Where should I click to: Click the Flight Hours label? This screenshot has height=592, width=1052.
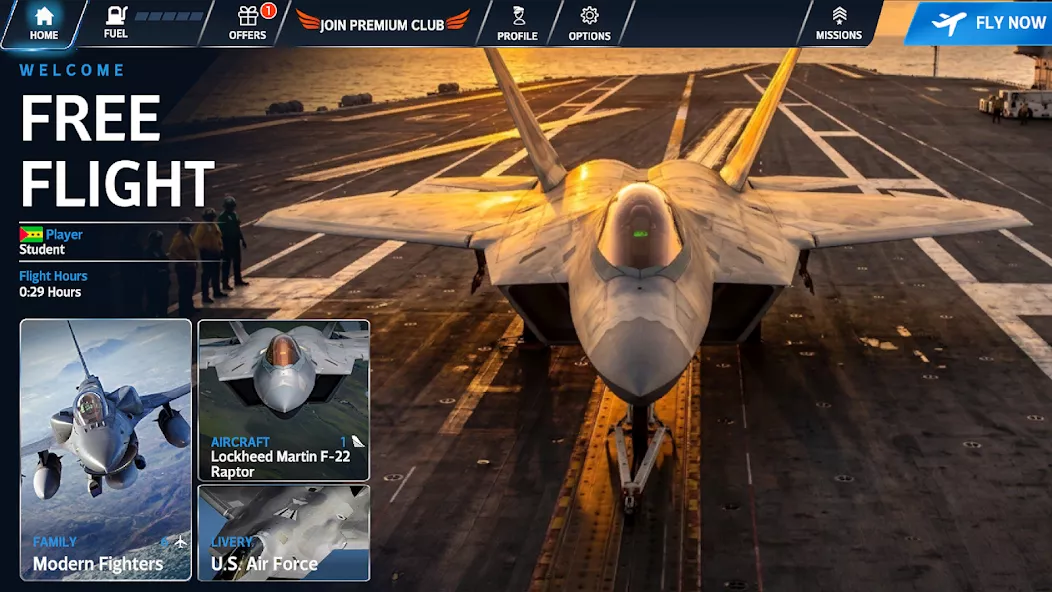point(53,276)
